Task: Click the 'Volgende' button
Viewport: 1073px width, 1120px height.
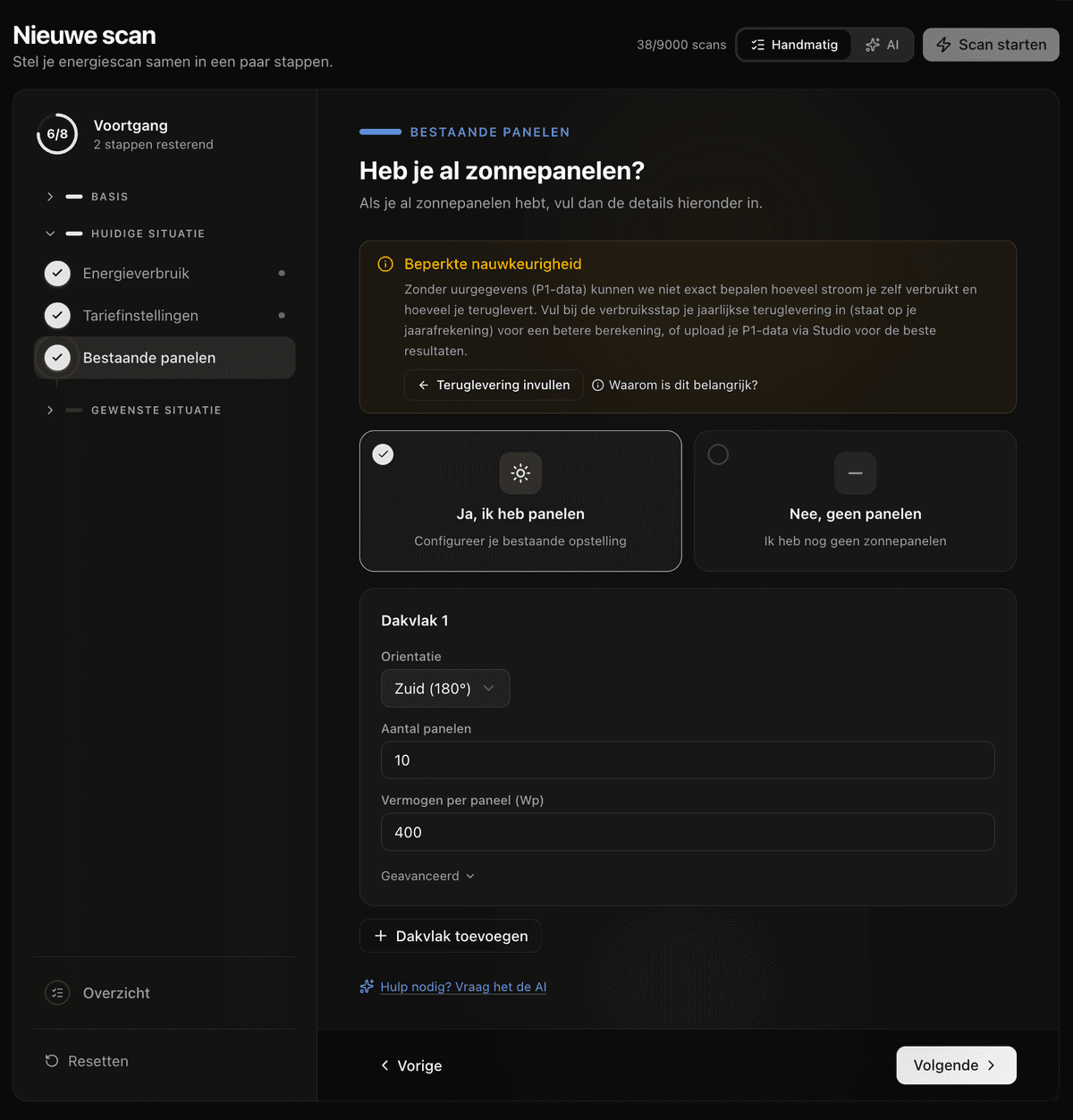Action: pyautogui.click(x=956, y=1065)
